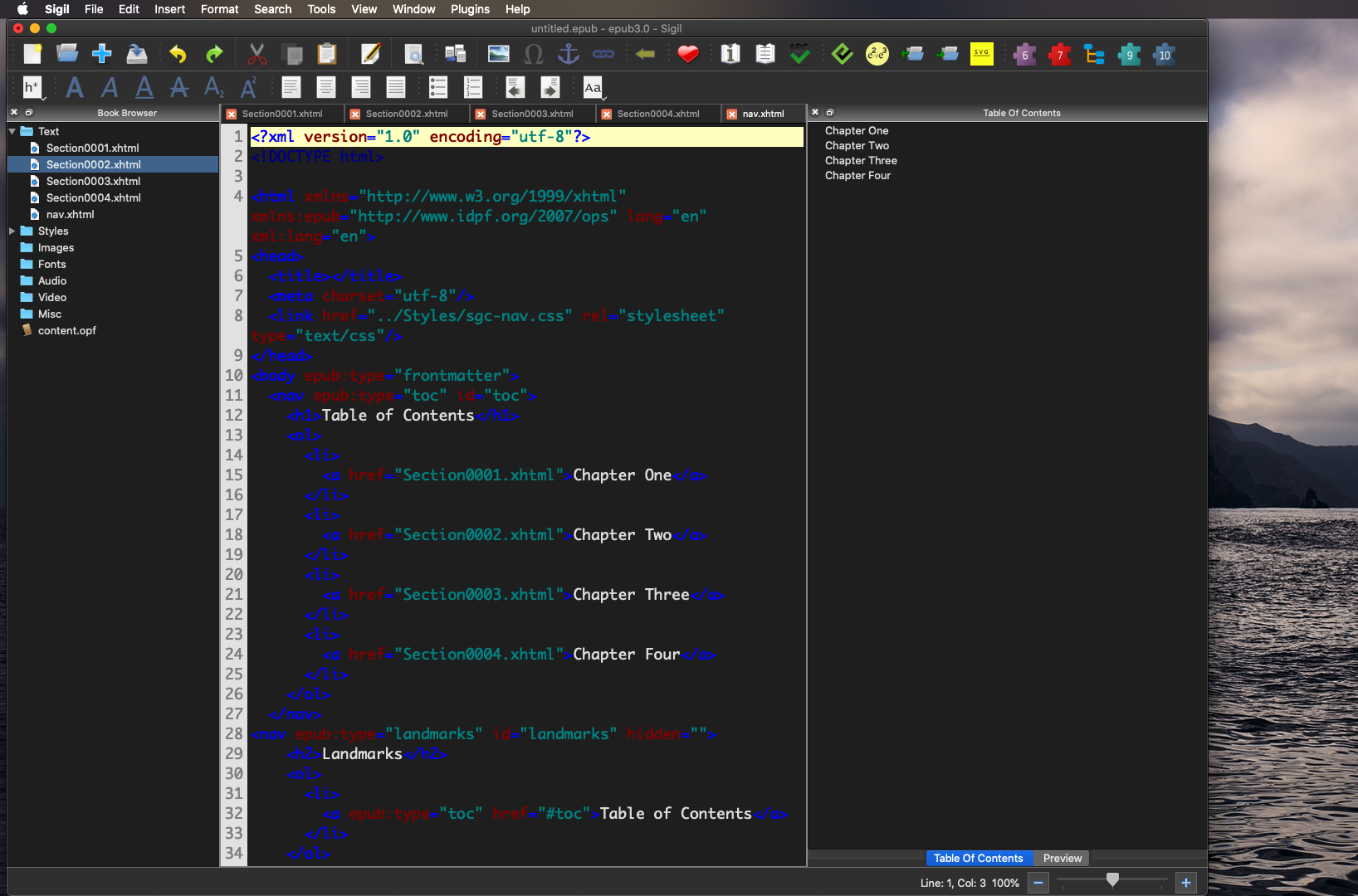Open the Plugins menu
Screen dimensions: 1358x896
tap(470, 9)
